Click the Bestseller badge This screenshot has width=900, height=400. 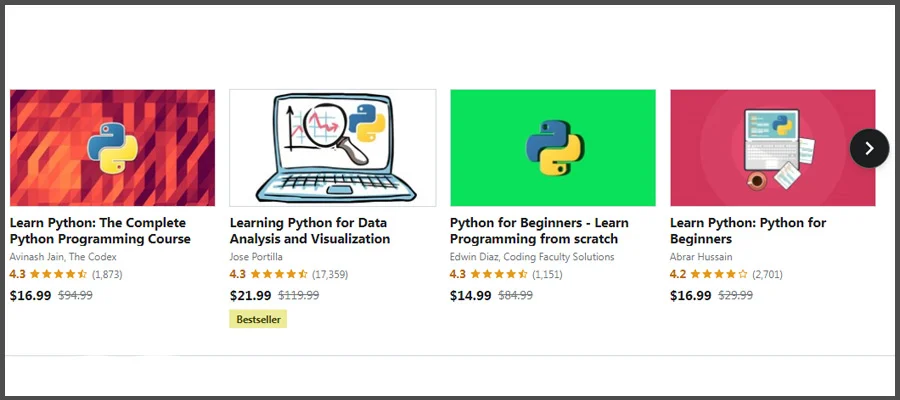[258, 320]
